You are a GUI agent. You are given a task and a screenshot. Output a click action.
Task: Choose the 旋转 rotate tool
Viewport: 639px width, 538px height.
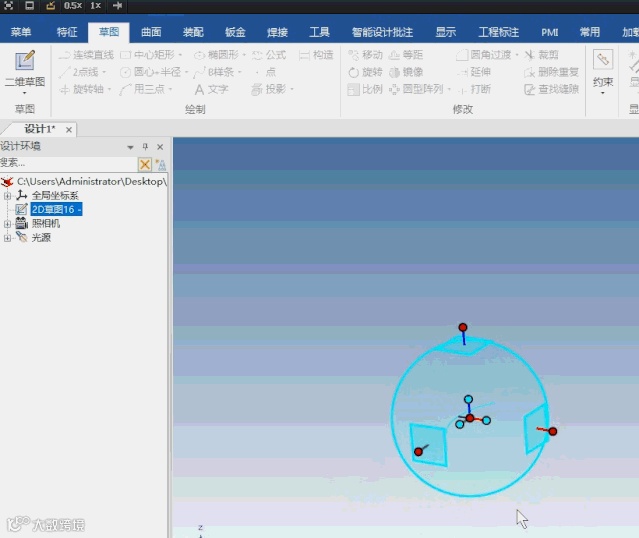pyautogui.click(x=366, y=72)
